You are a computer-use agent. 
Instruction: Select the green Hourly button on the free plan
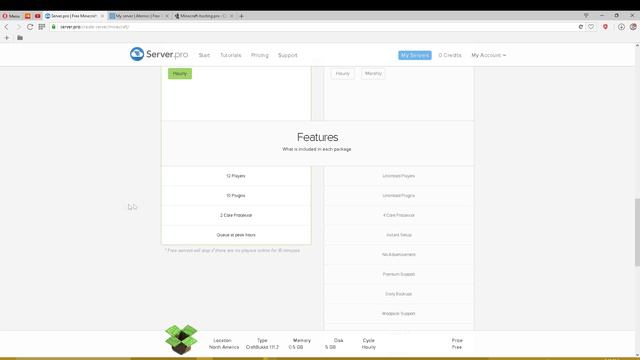point(180,73)
